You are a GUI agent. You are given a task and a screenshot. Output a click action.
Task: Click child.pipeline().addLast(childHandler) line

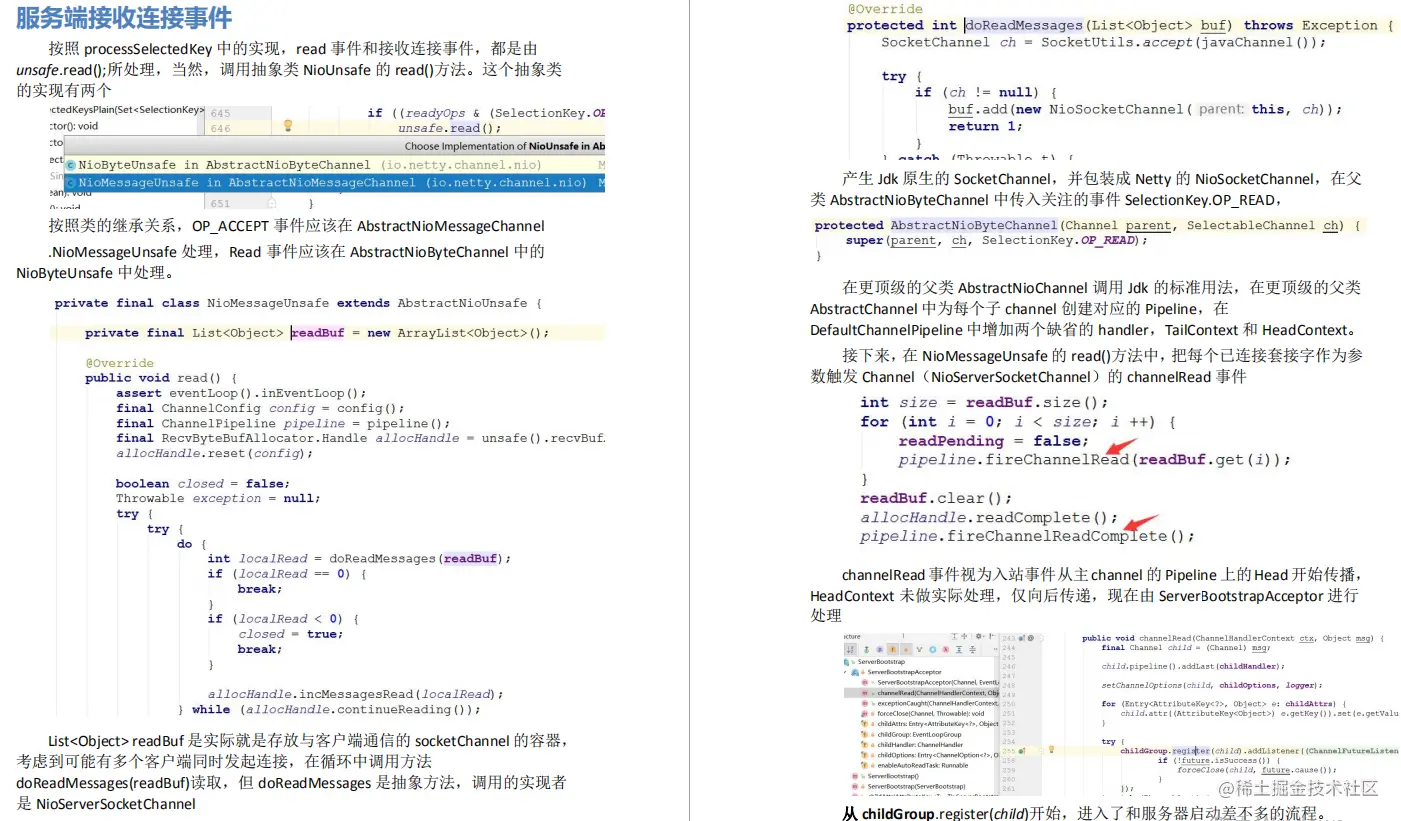(x=1193, y=666)
